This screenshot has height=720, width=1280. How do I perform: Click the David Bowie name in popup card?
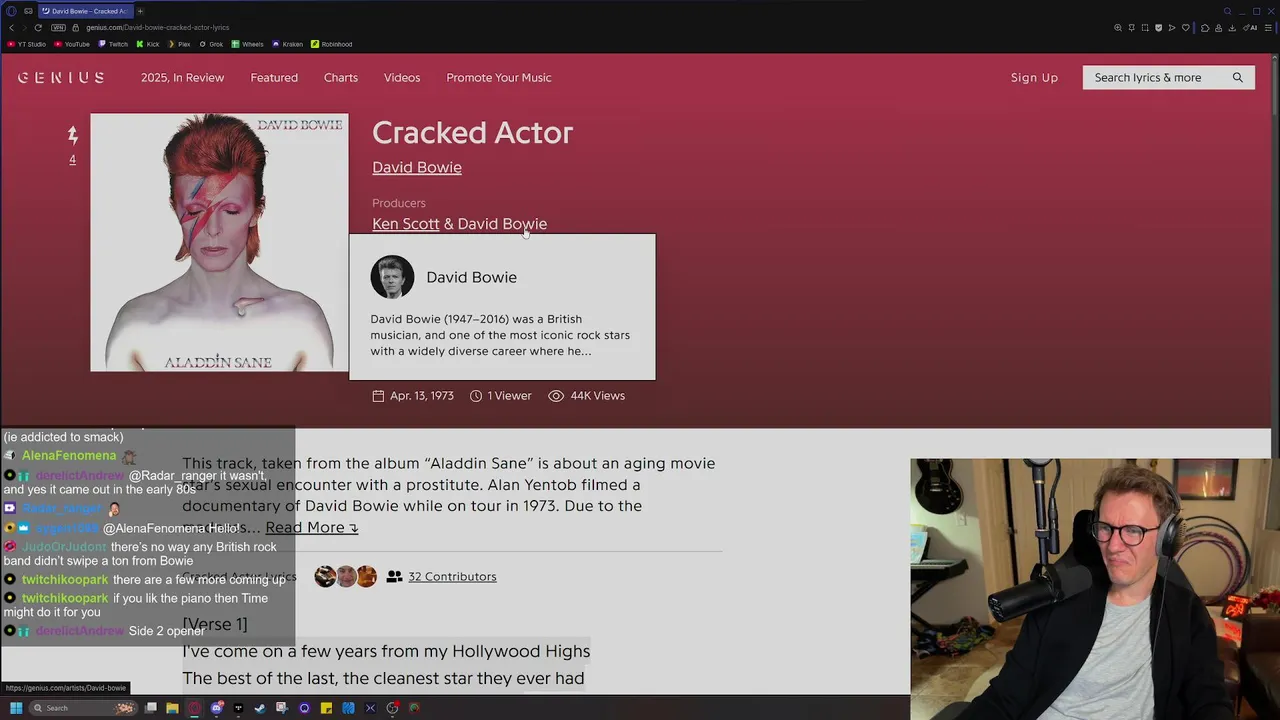pyautogui.click(x=472, y=277)
